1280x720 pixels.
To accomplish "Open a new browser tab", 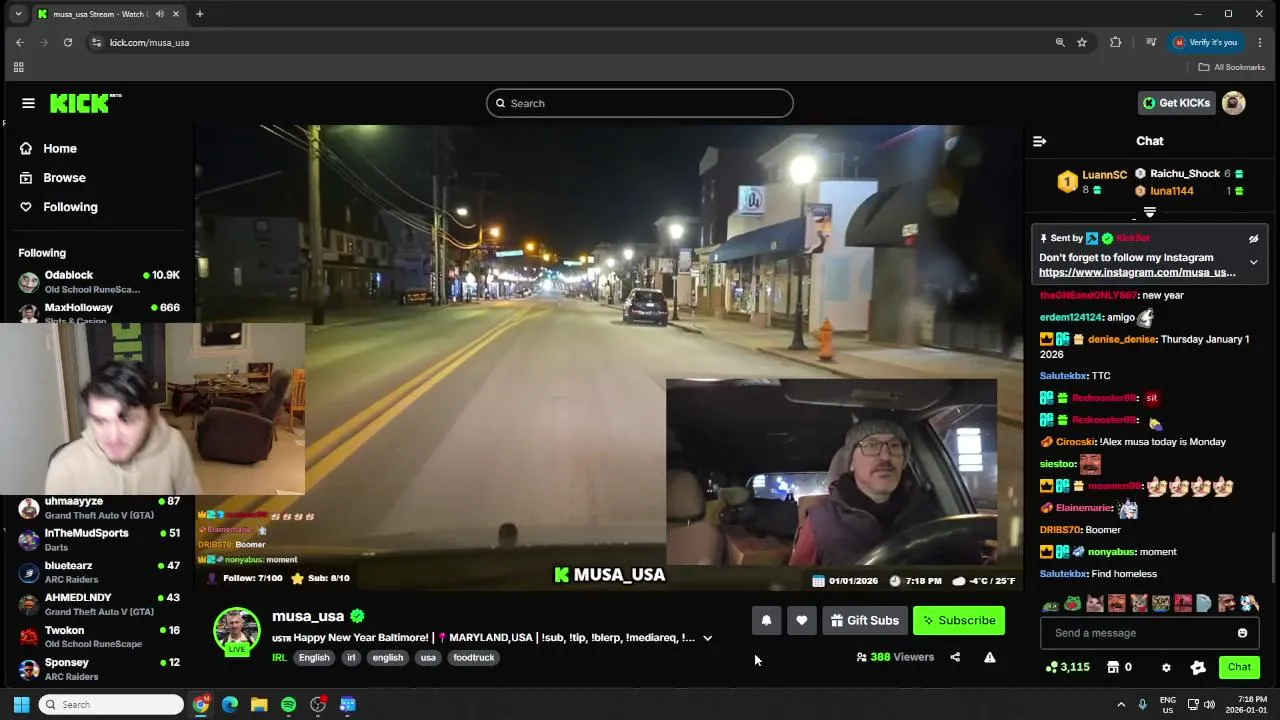I will point(200,14).
